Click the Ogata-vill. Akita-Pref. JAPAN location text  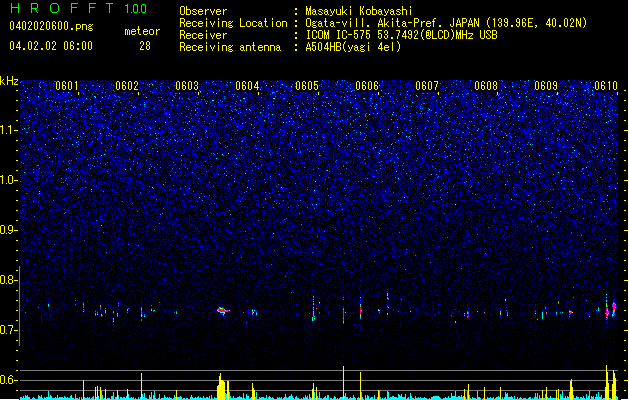pyautogui.click(x=446, y=23)
